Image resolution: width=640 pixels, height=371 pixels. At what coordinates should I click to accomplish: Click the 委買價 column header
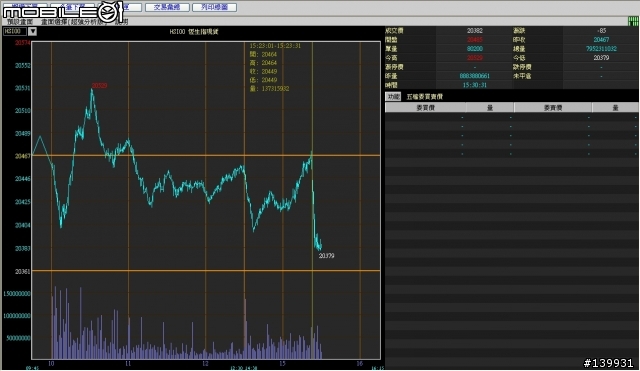[426, 108]
